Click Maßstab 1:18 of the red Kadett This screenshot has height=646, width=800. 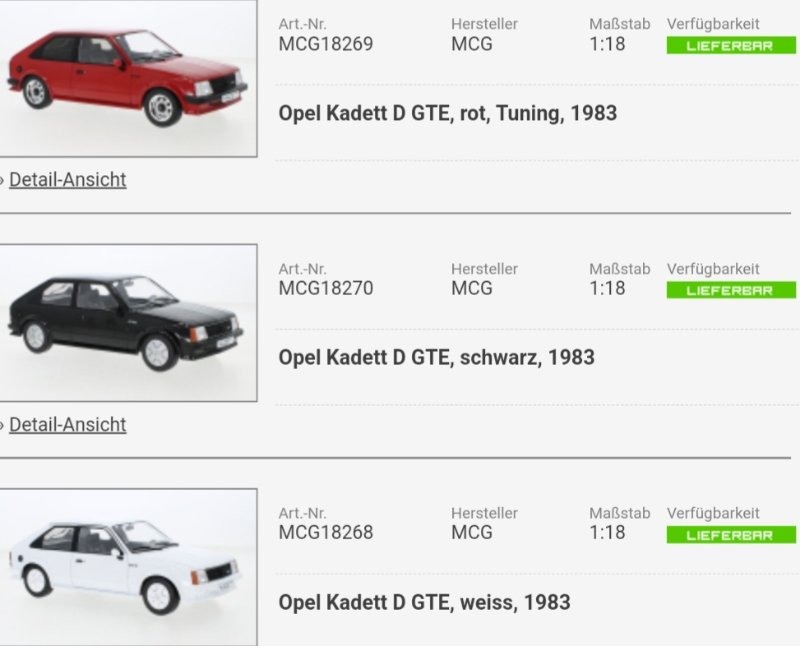pos(607,44)
